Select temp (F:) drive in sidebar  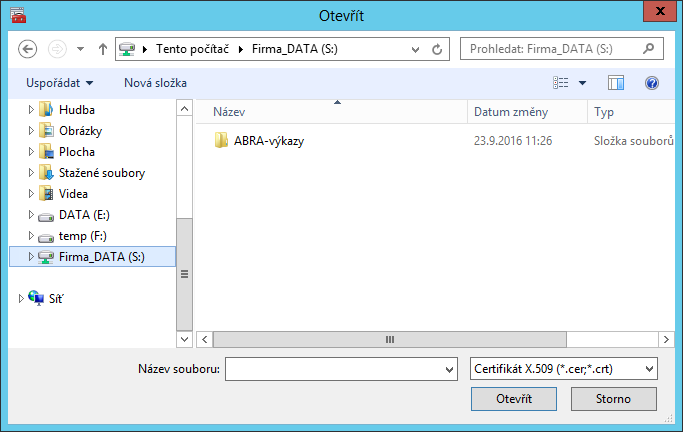82,236
